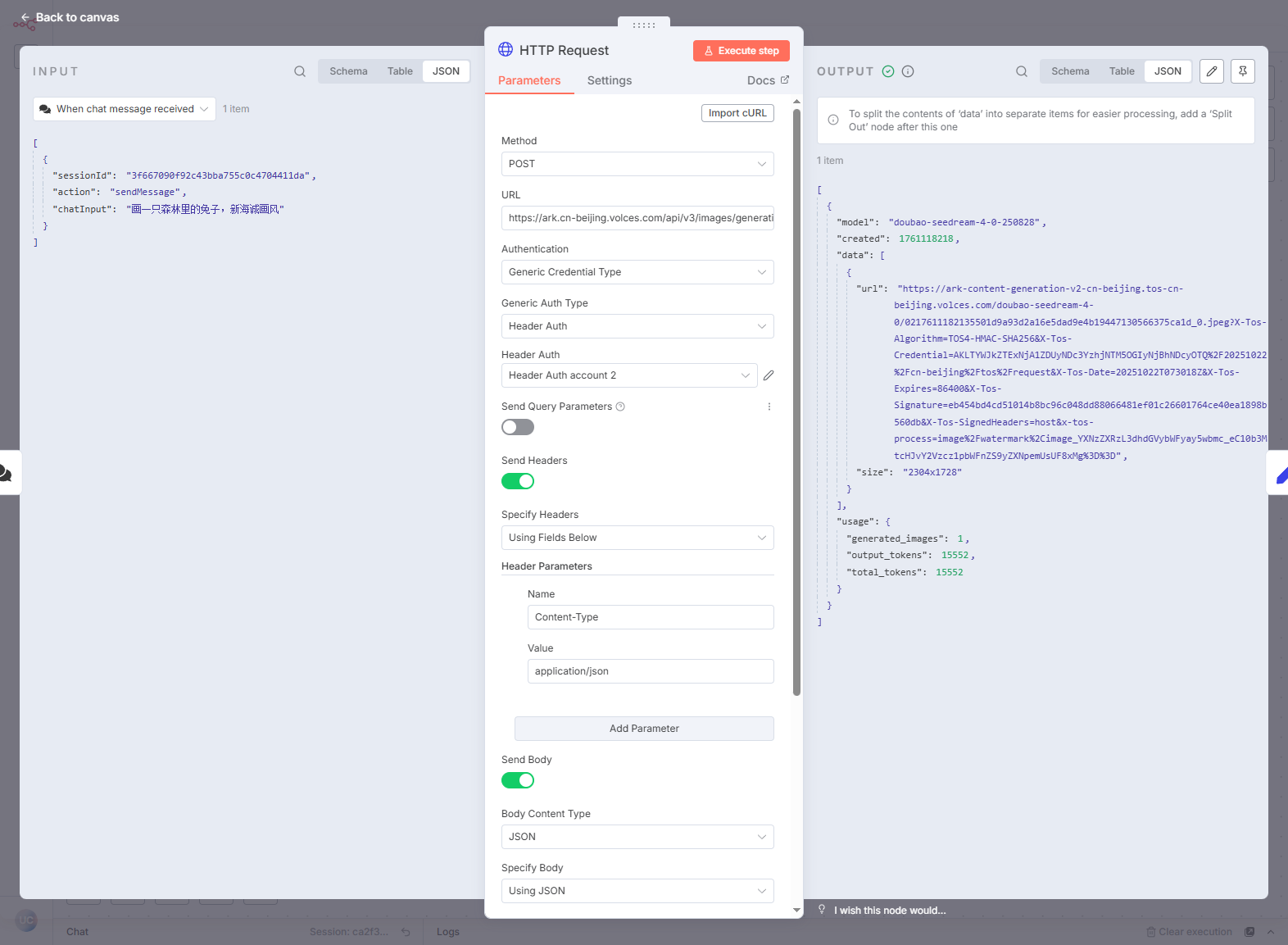Click the user avatar in bottom-left corner

[x=26, y=920]
